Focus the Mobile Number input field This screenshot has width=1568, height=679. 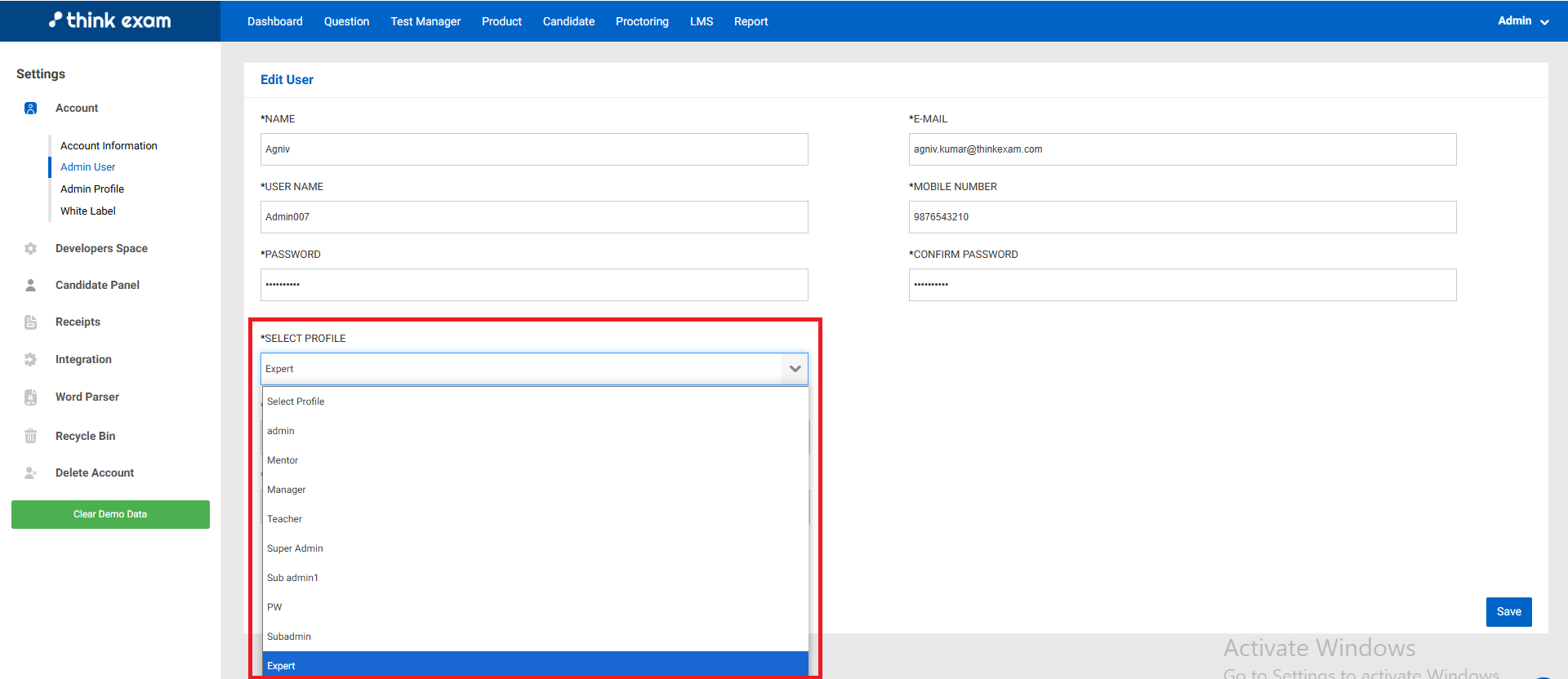pos(1182,217)
